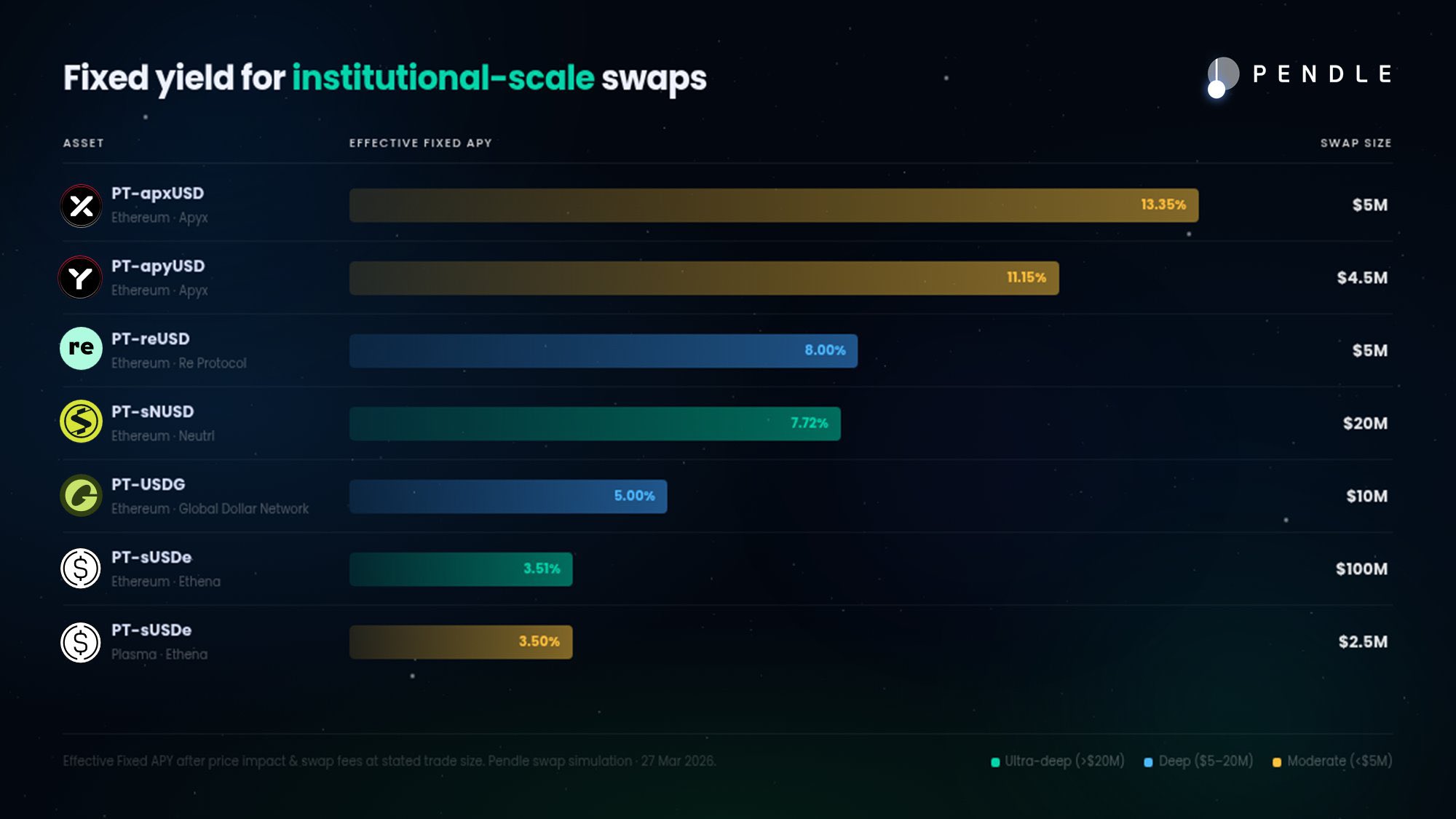Click the 7.72% PT-sNUSD bar
The height and width of the screenshot is (819, 1456).
pos(594,424)
